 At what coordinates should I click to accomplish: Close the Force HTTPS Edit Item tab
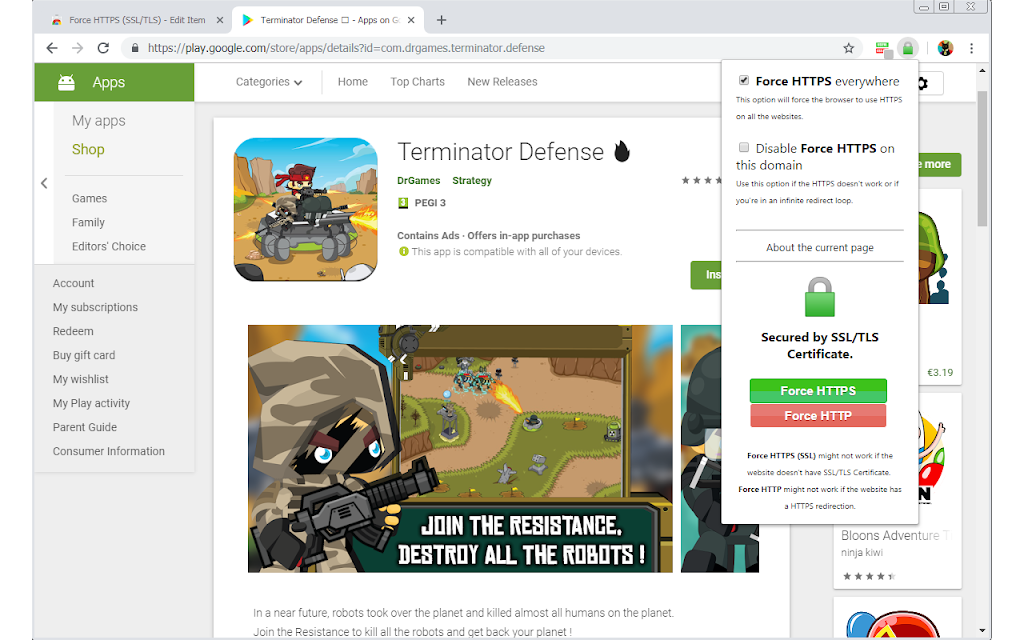pyautogui.click(x=219, y=20)
